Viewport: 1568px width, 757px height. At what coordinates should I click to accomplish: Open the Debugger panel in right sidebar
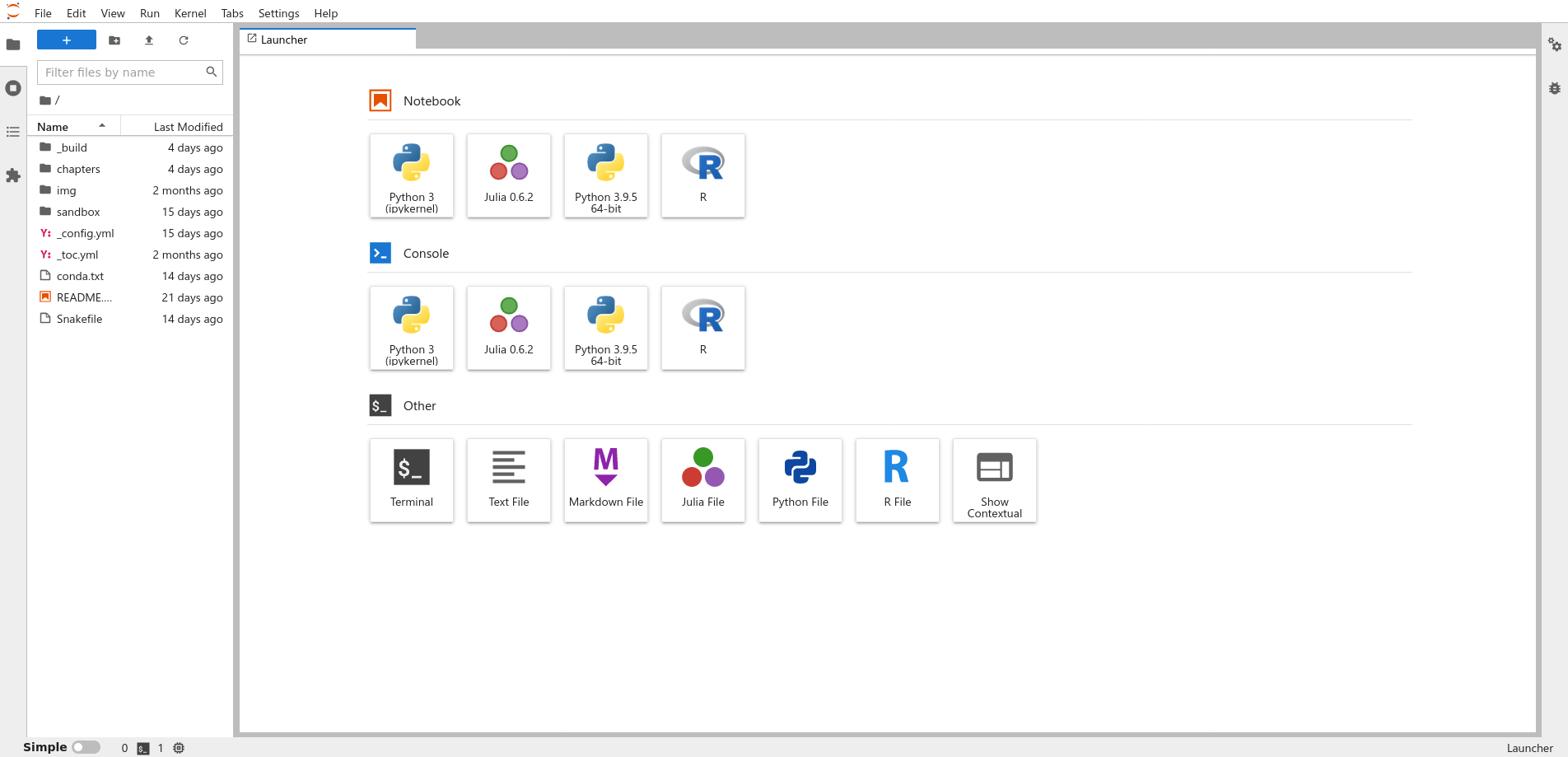pyautogui.click(x=1554, y=88)
